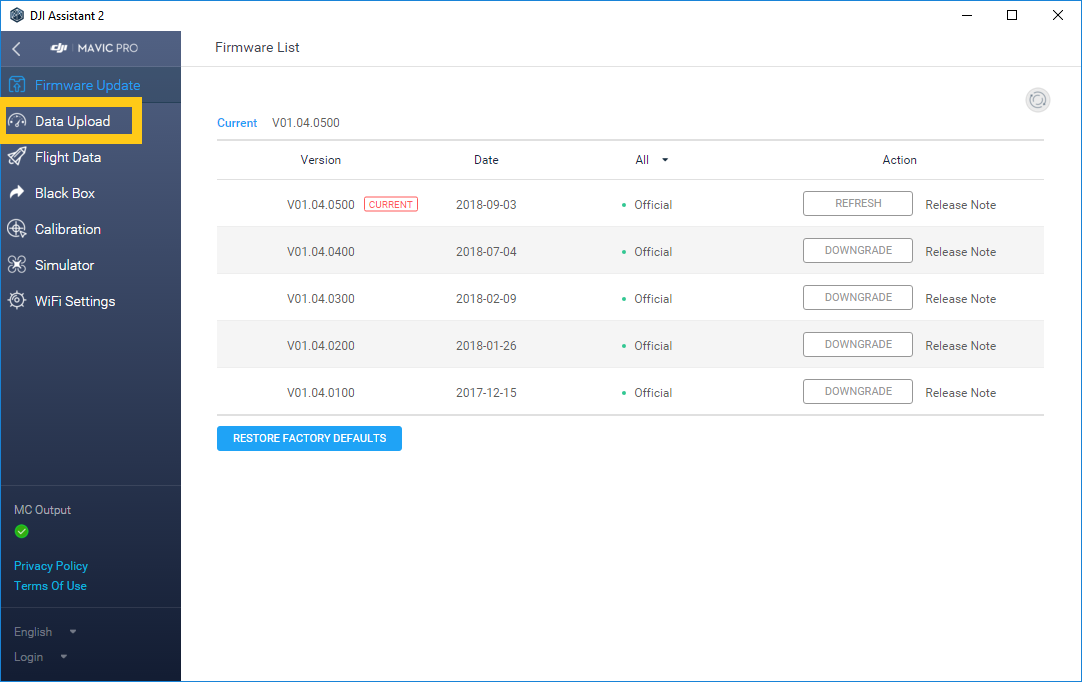Click the Black Box arrow icon
The height and width of the screenshot is (682, 1082).
[17, 193]
